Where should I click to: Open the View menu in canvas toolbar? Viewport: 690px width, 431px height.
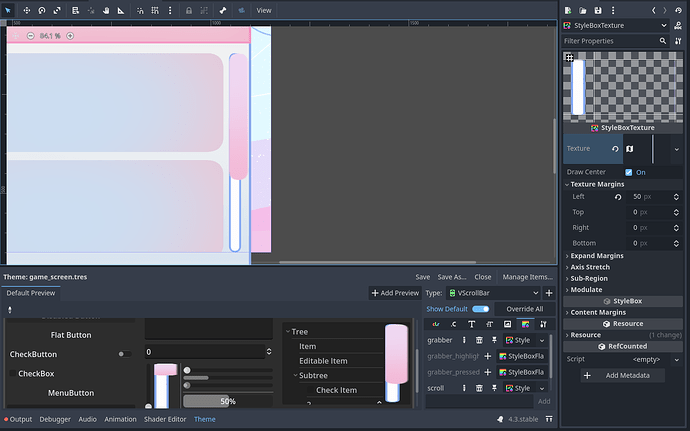pos(264,10)
